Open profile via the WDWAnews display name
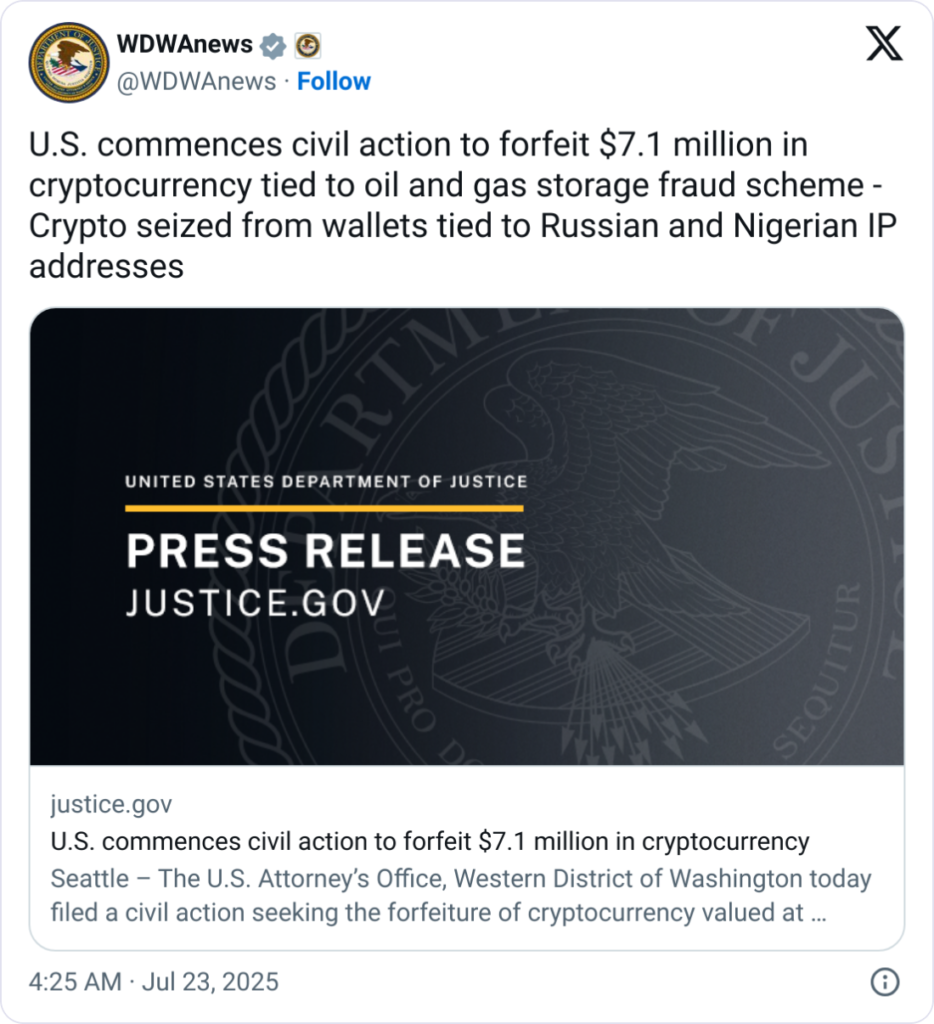 (184, 43)
